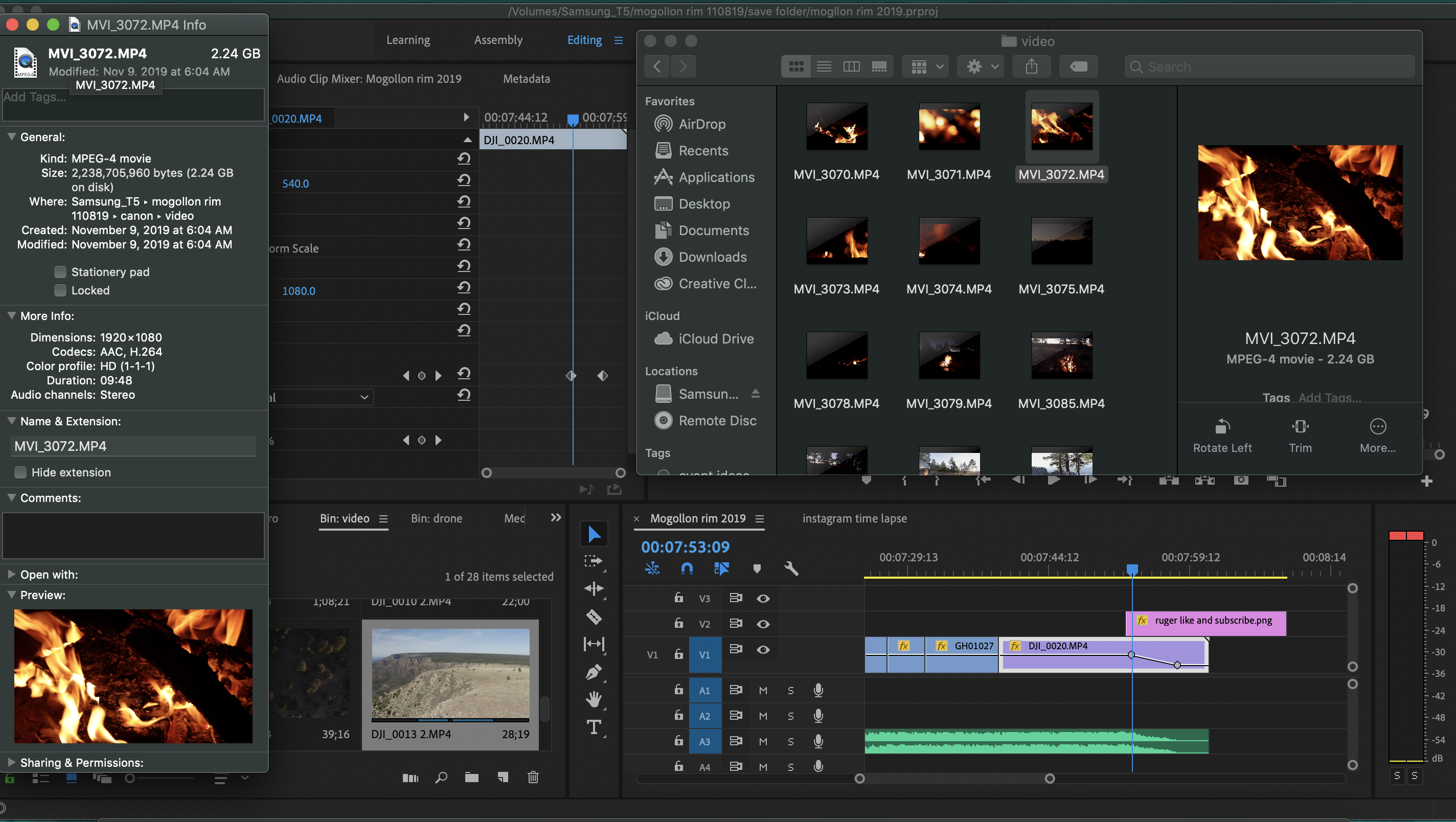Screen dimensions: 1456x822
Task: Select MVI_3075.MP4 thumbnail in Finder
Action: tap(1061, 242)
